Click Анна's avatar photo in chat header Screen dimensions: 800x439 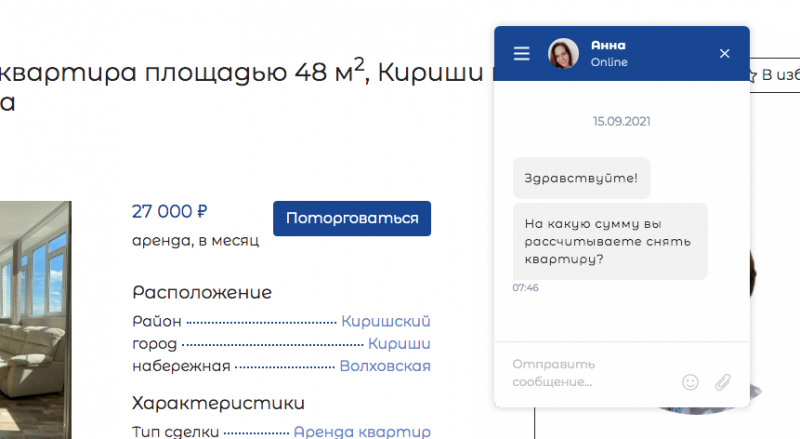click(563, 53)
